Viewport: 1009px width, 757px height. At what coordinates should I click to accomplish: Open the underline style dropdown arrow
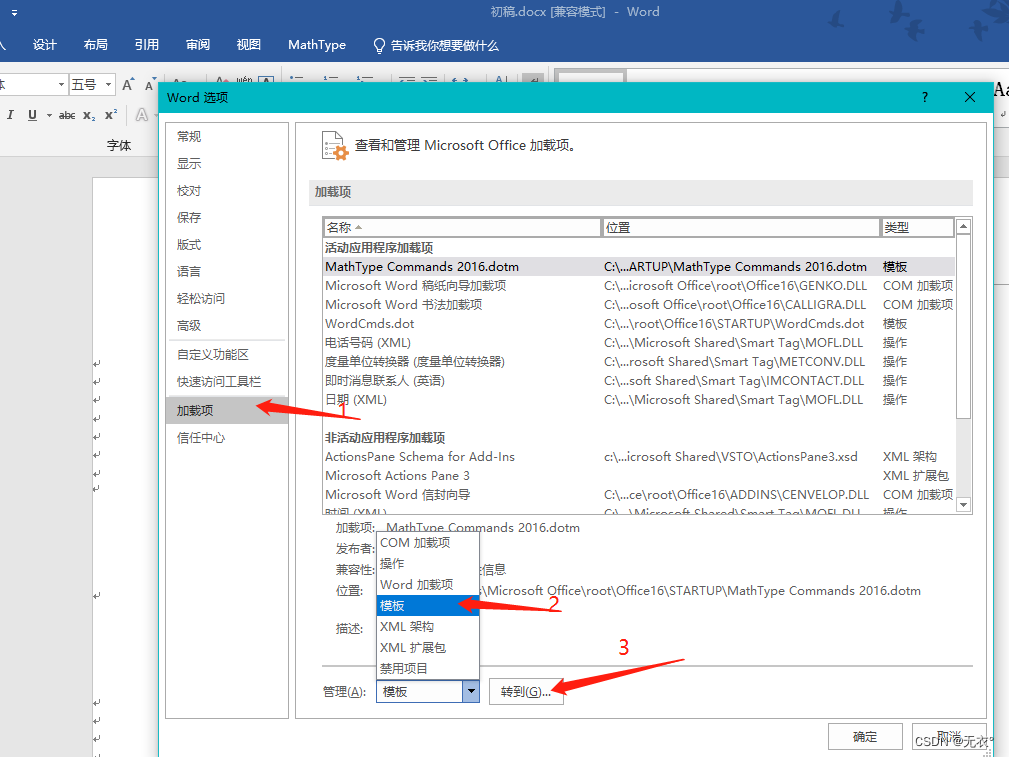[x=49, y=115]
